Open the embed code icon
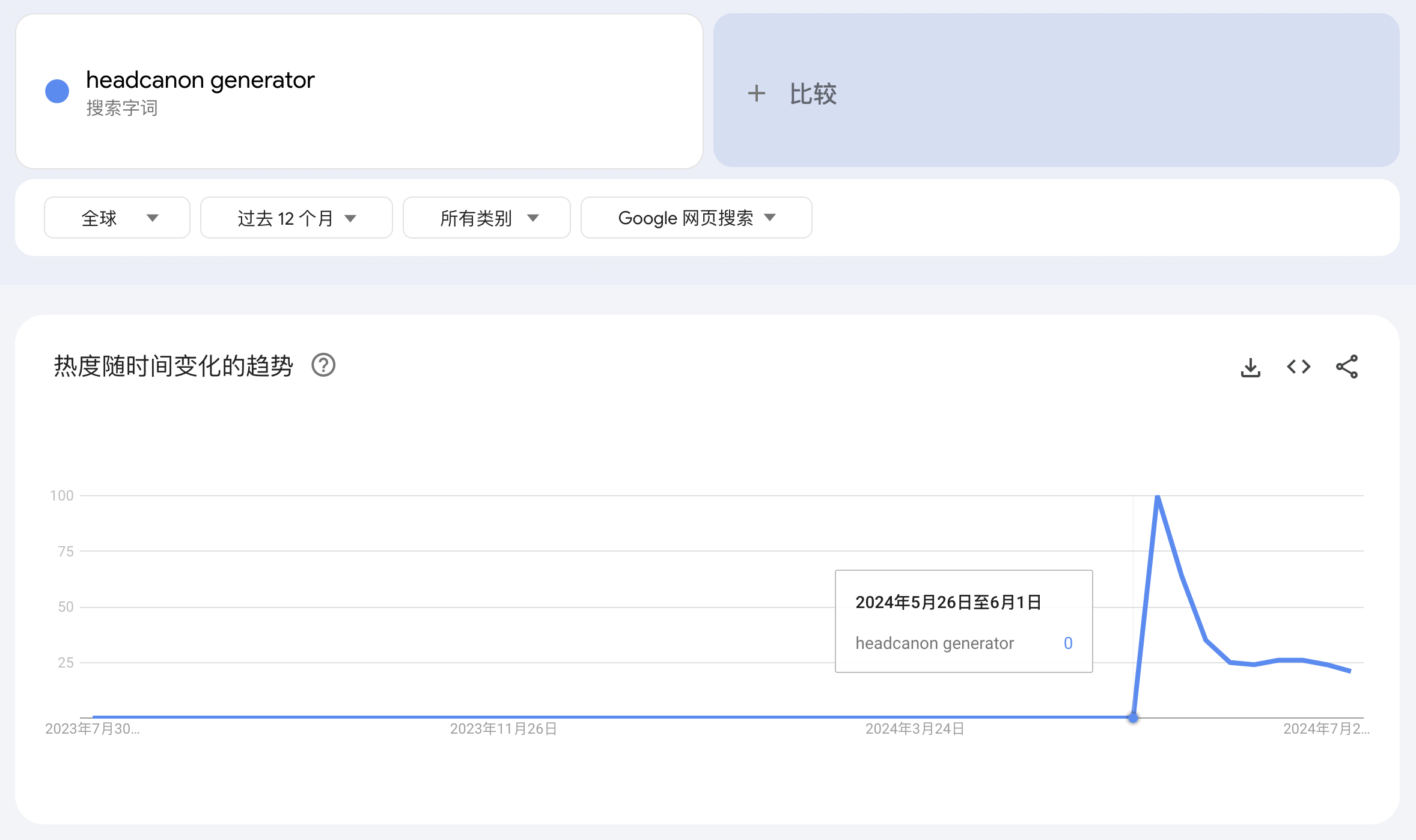The width and height of the screenshot is (1416, 840). tap(1298, 367)
